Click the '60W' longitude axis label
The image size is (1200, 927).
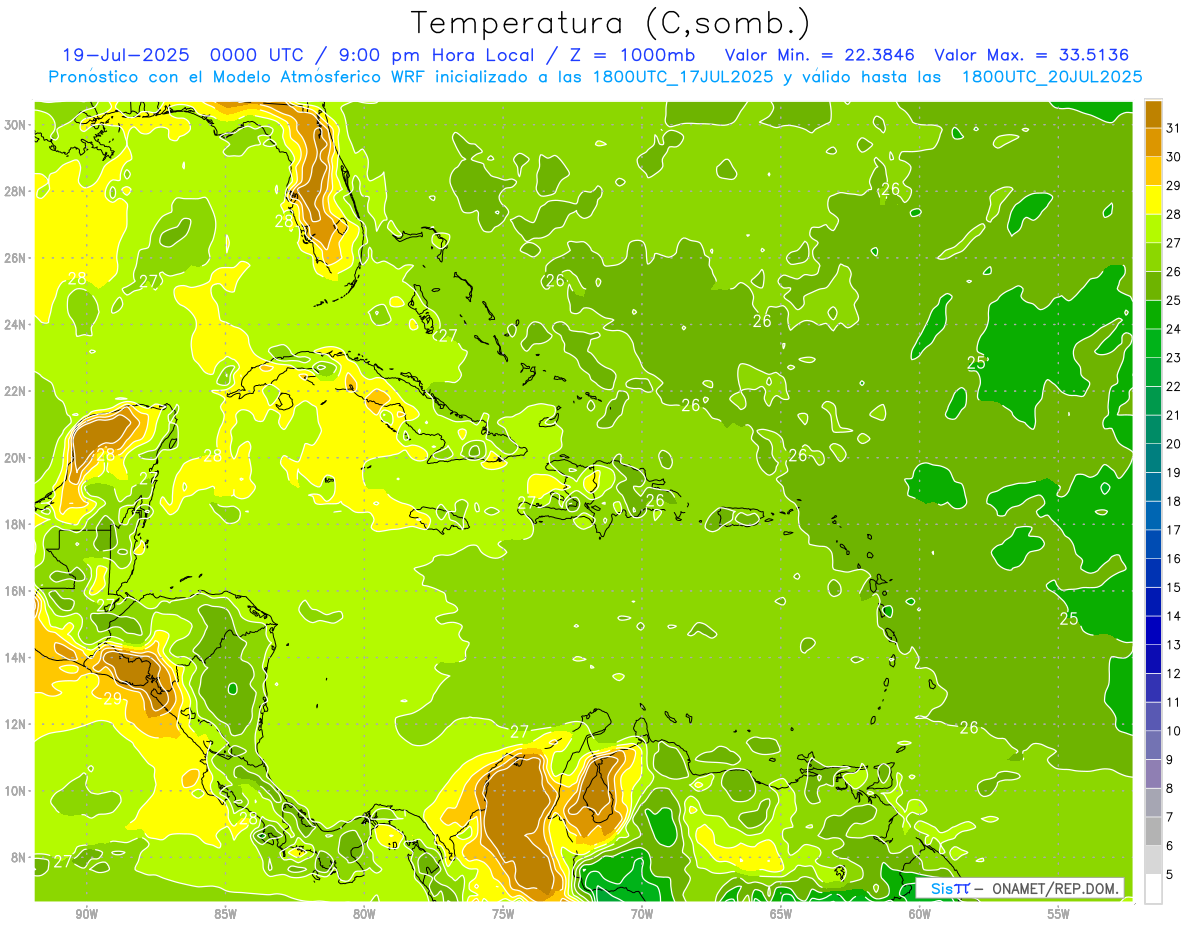(920, 914)
